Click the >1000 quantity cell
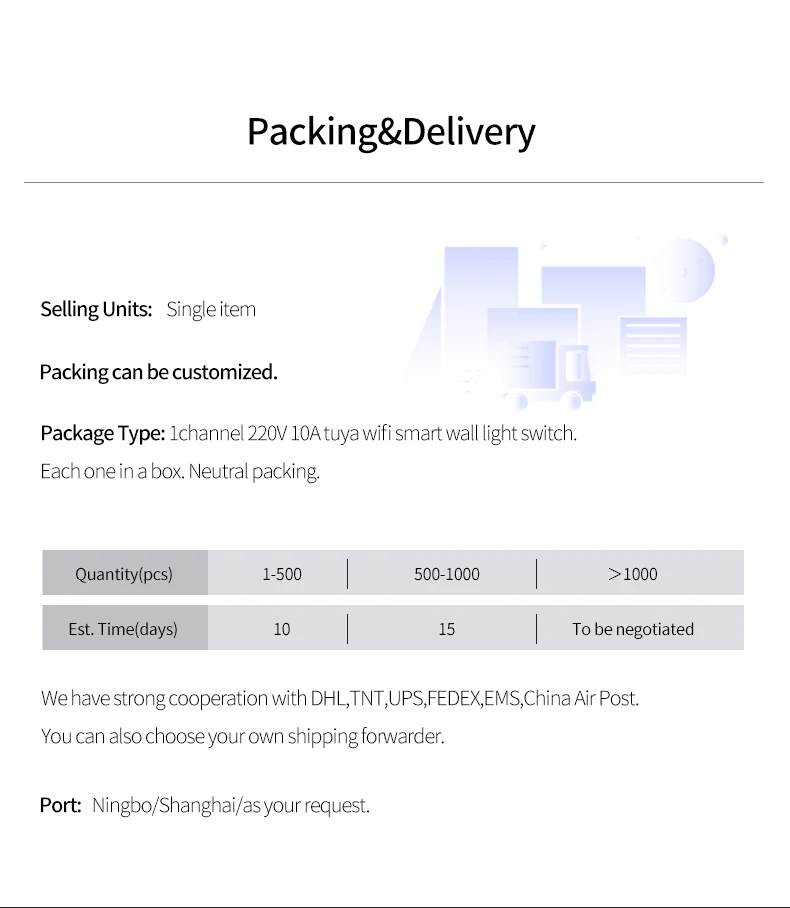 633,574
